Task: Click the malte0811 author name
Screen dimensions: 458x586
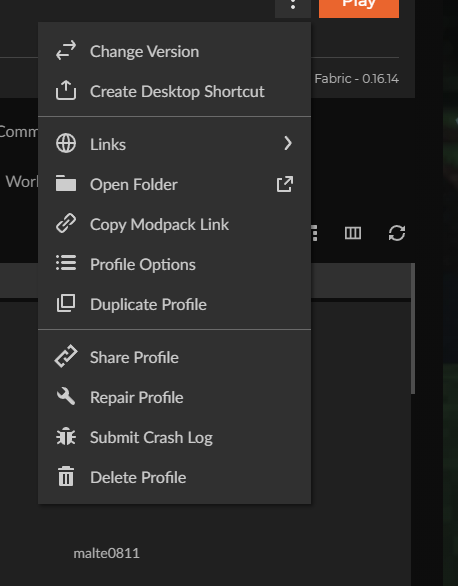Action: pyautogui.click(x=106, y=553)
